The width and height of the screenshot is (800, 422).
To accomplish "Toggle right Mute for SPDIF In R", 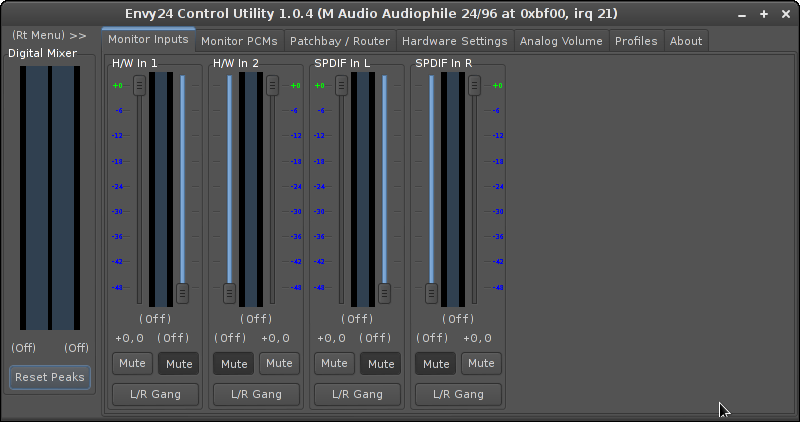I will (481, 363).
